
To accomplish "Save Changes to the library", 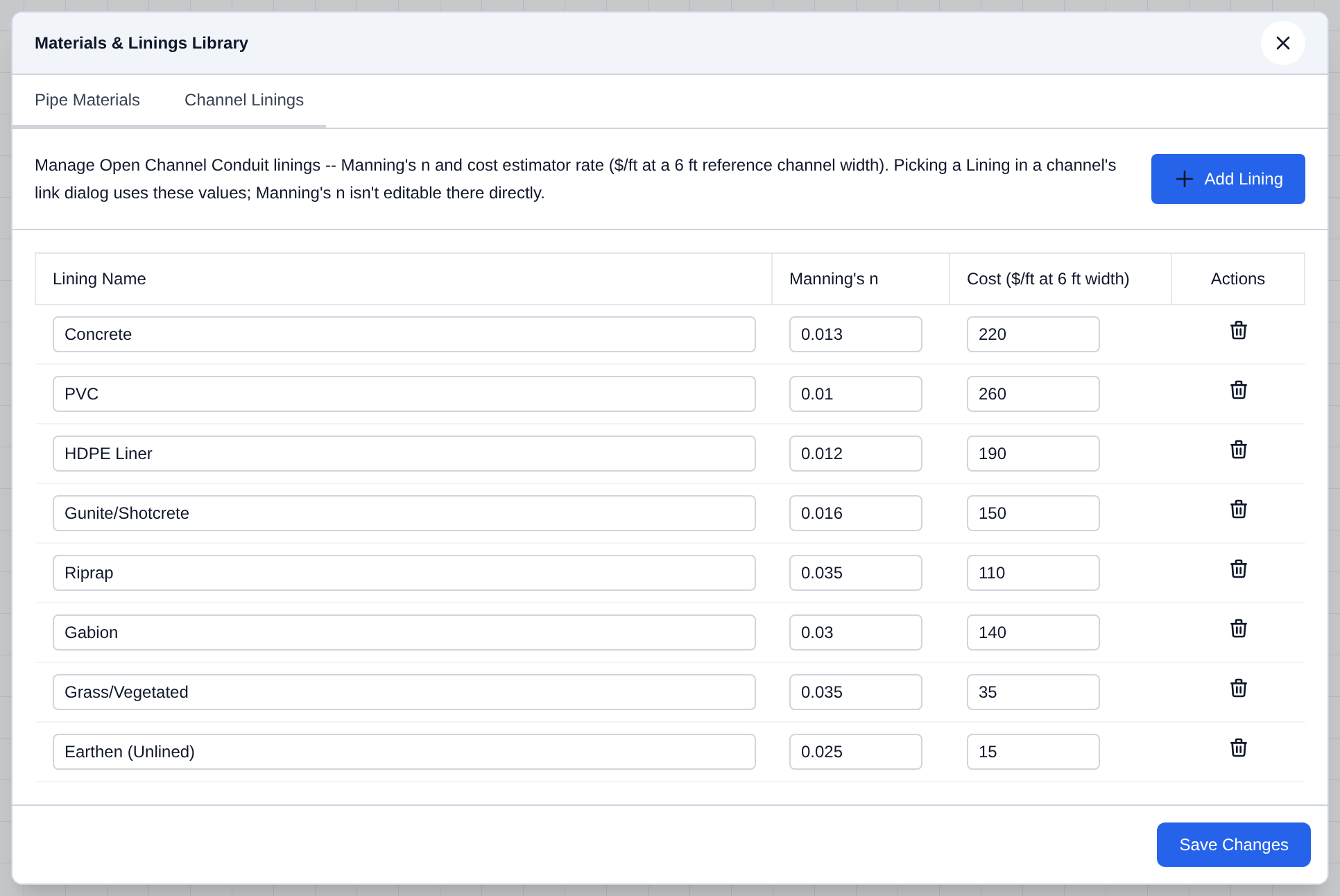I will [x=1233, y=845].
